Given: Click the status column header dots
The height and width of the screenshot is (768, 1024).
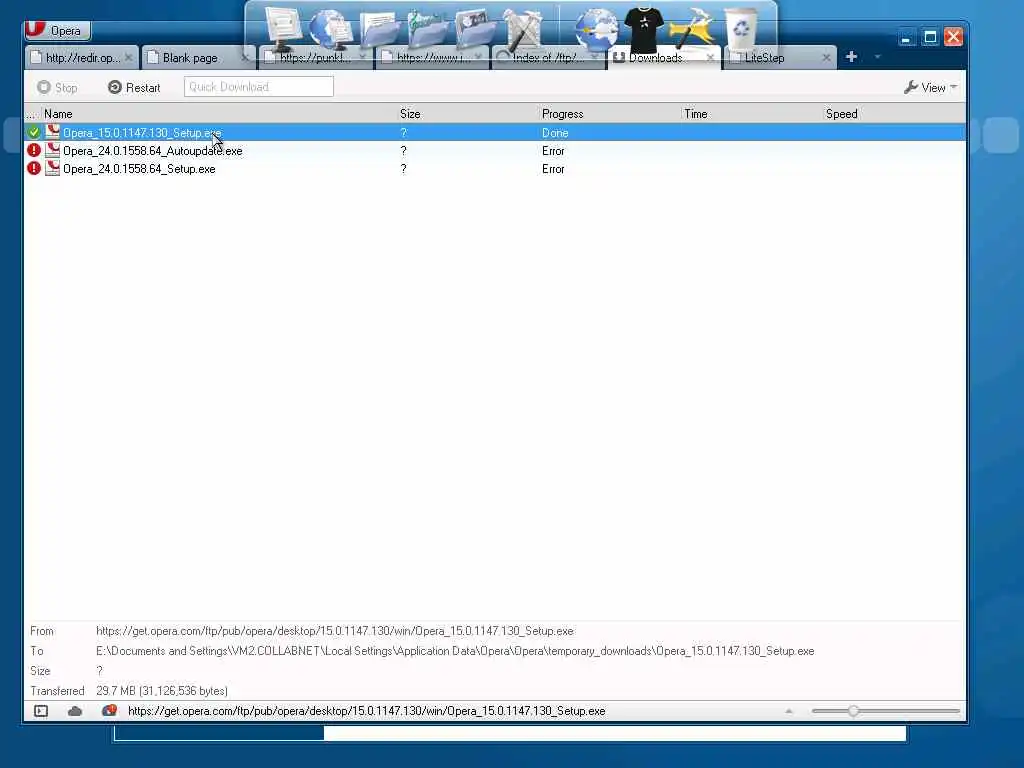Looking at the screenshot, I should [x=32, y=114].
